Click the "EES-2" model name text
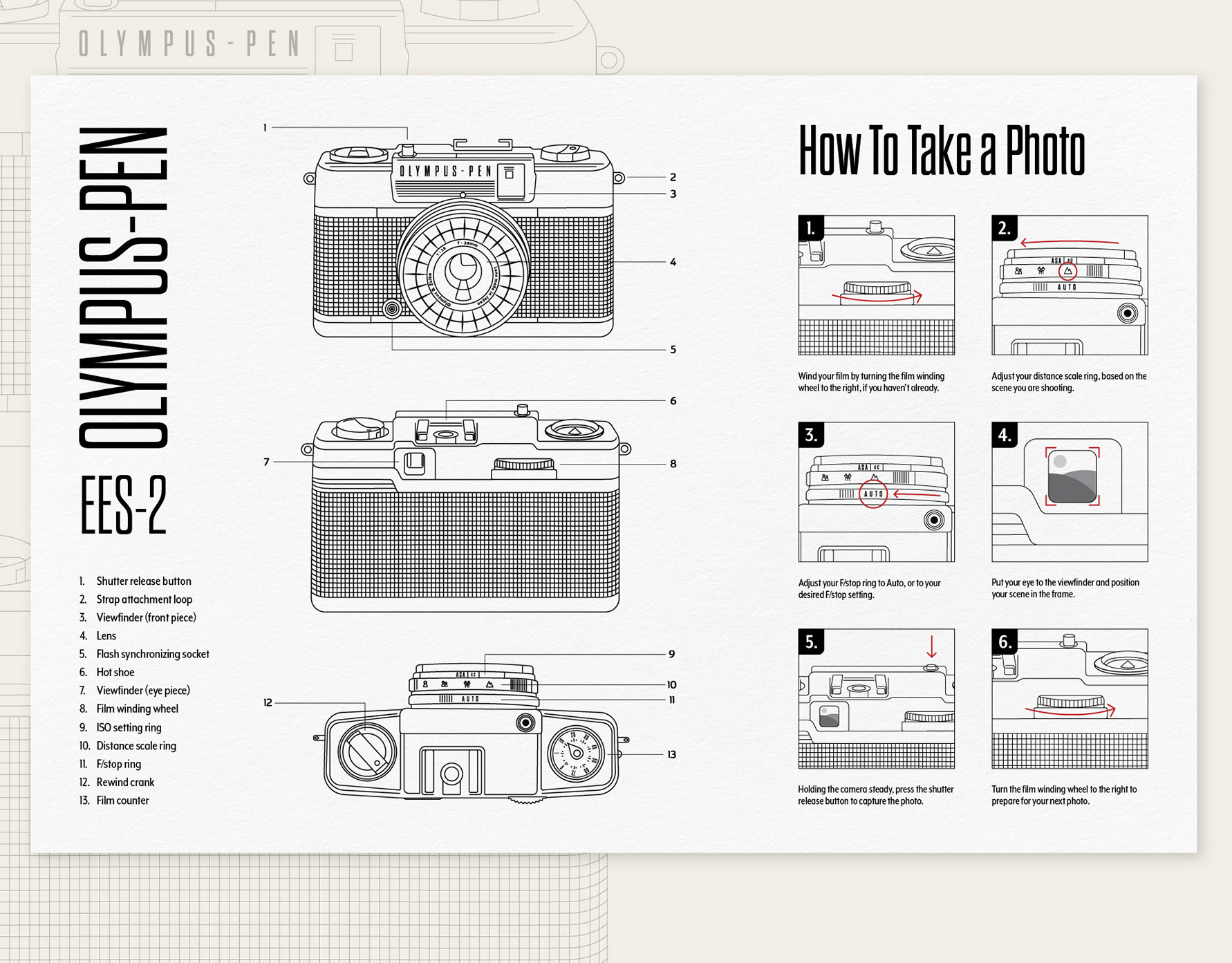Viewport: 1232px width, 963px height. click(123, 505)
